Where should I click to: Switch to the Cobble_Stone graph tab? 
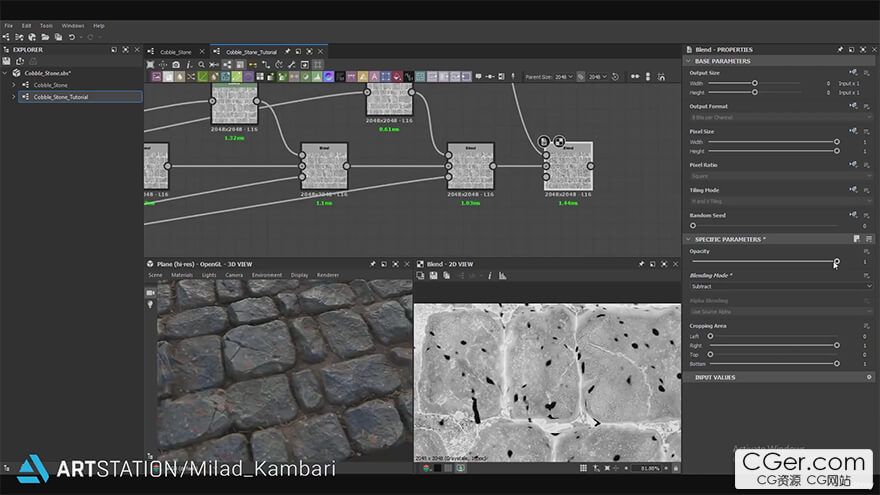click(x=176, y=52)
